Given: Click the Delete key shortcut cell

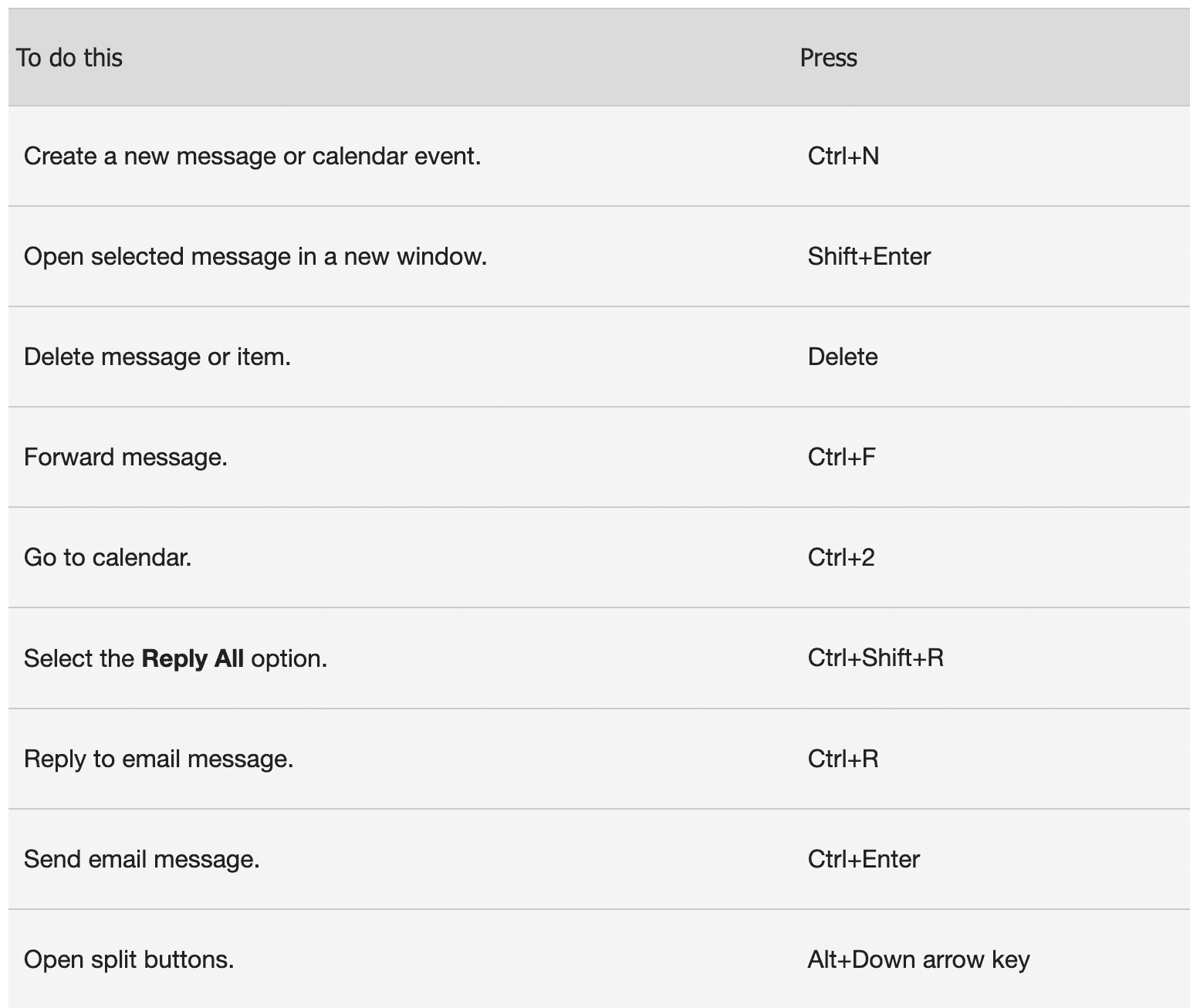Looking at the screenshot, I should click(843, 357).
